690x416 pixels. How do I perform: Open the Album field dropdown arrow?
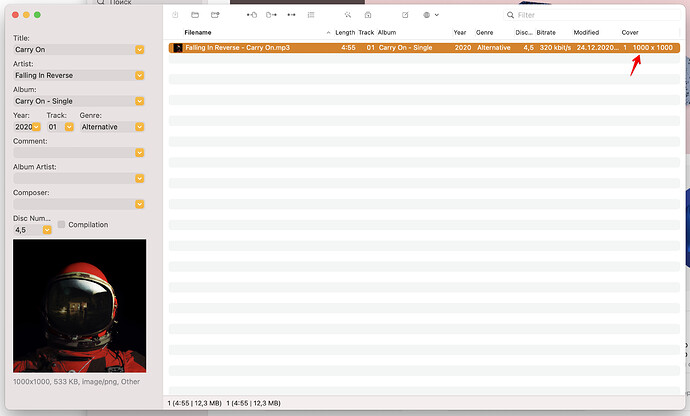139,101
